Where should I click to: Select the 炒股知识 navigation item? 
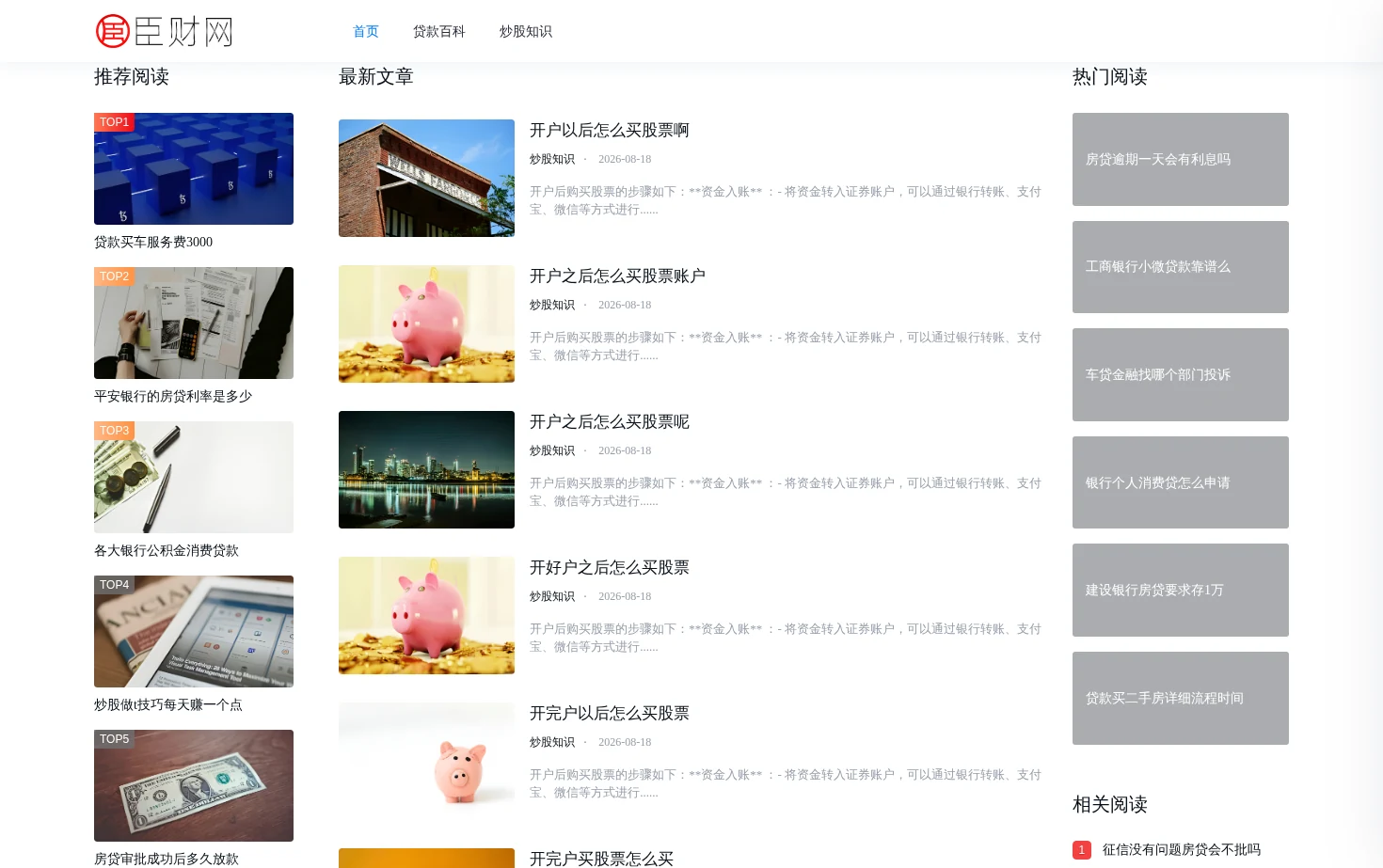coord(526,32)
